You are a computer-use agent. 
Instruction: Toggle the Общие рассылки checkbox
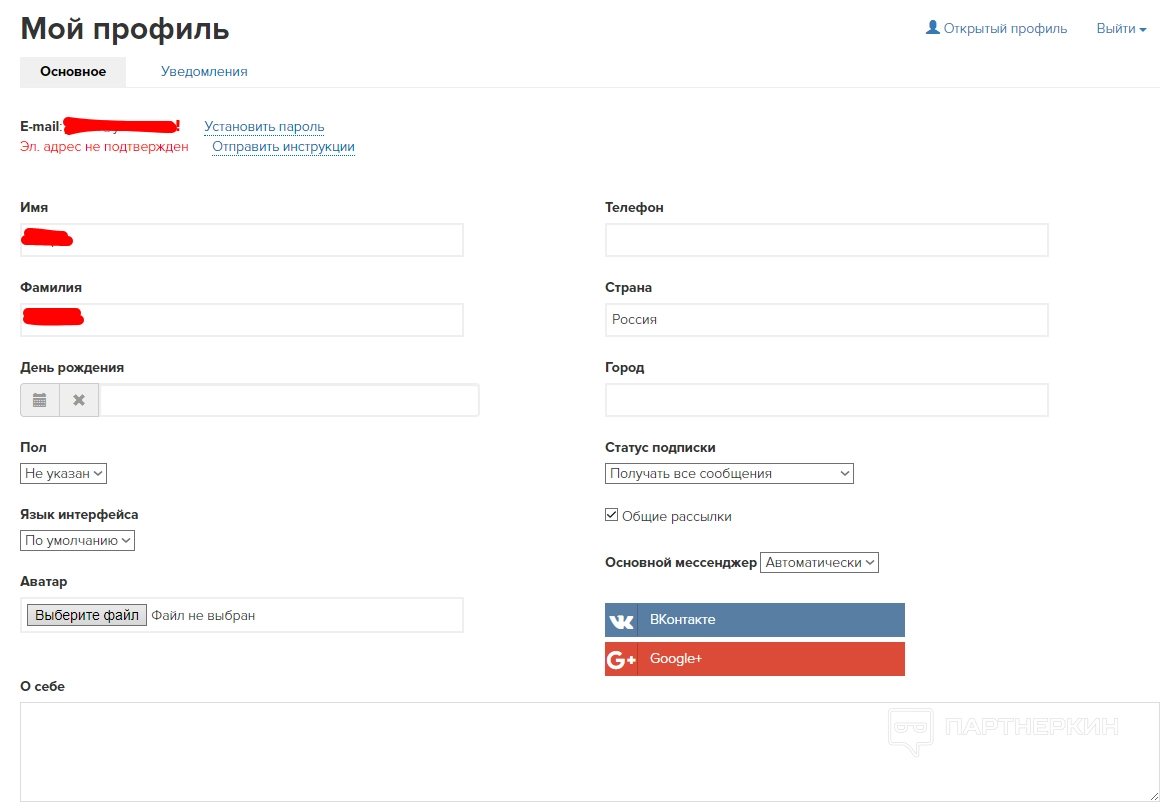coord(612,516)
